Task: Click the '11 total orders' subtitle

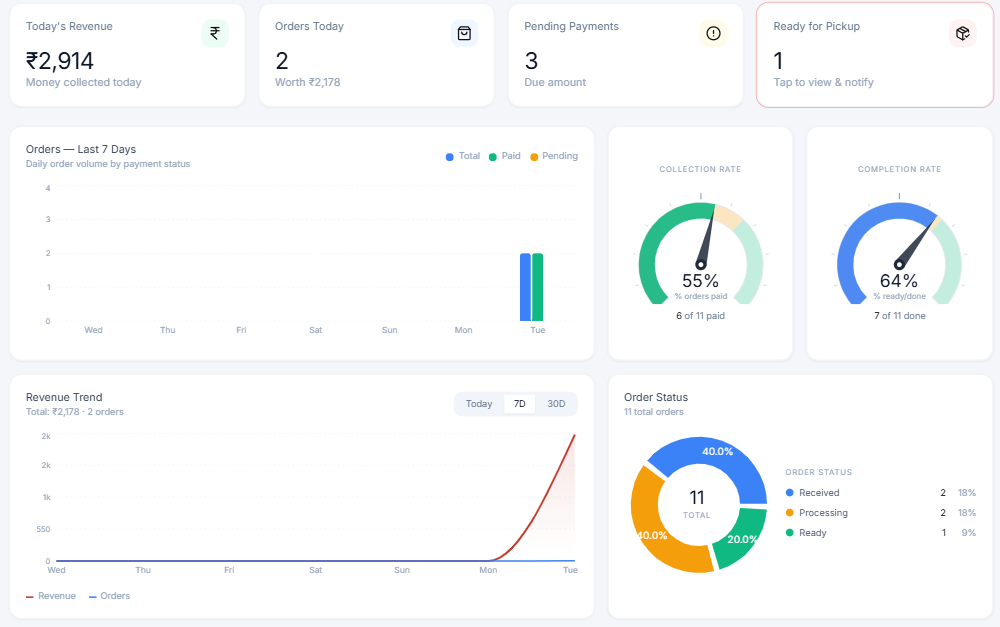Action: [x=654, y=412]
